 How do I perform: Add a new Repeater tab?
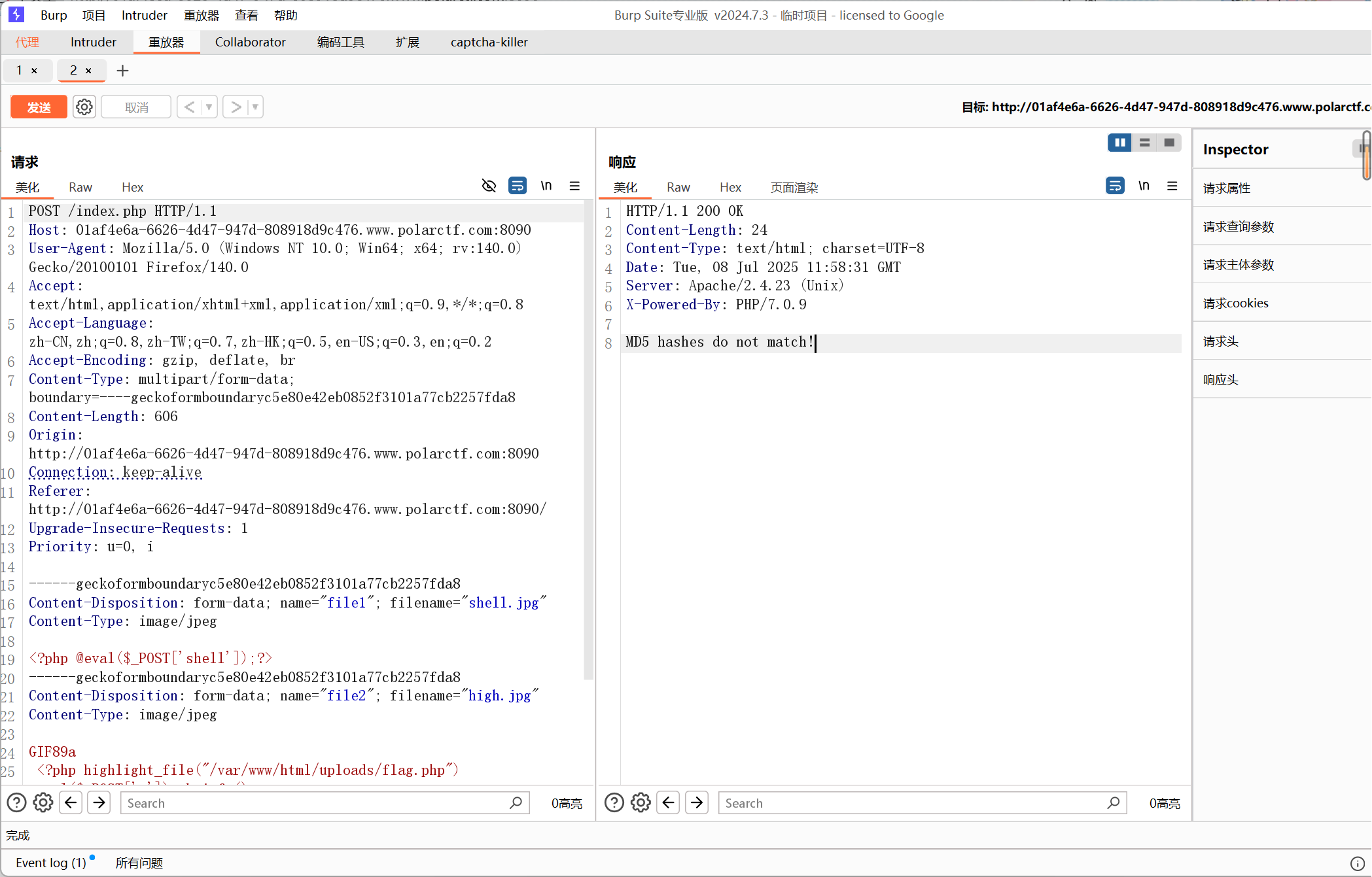pos(122,71)
